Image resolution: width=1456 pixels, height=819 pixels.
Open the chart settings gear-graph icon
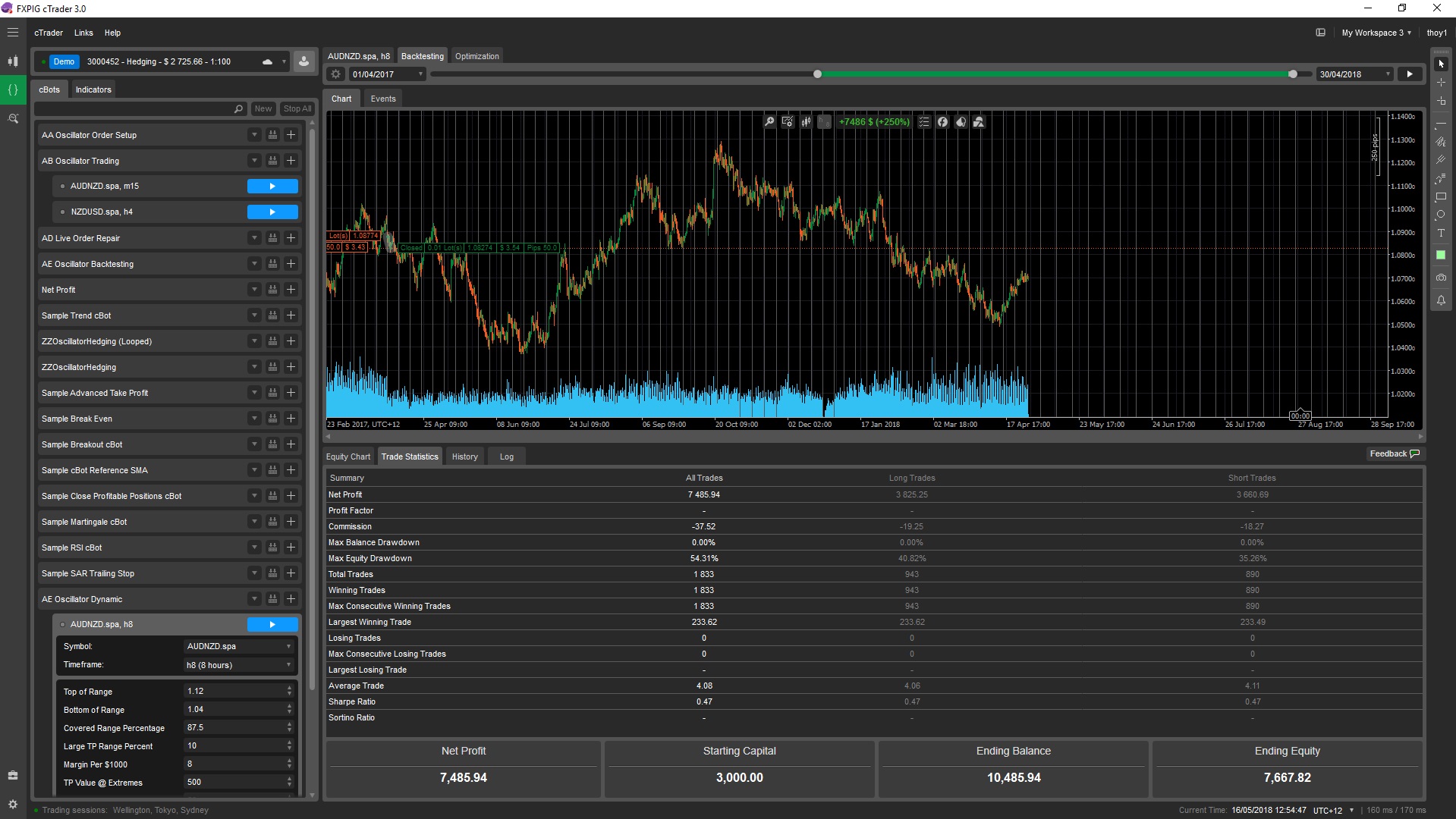click(788, 122)
